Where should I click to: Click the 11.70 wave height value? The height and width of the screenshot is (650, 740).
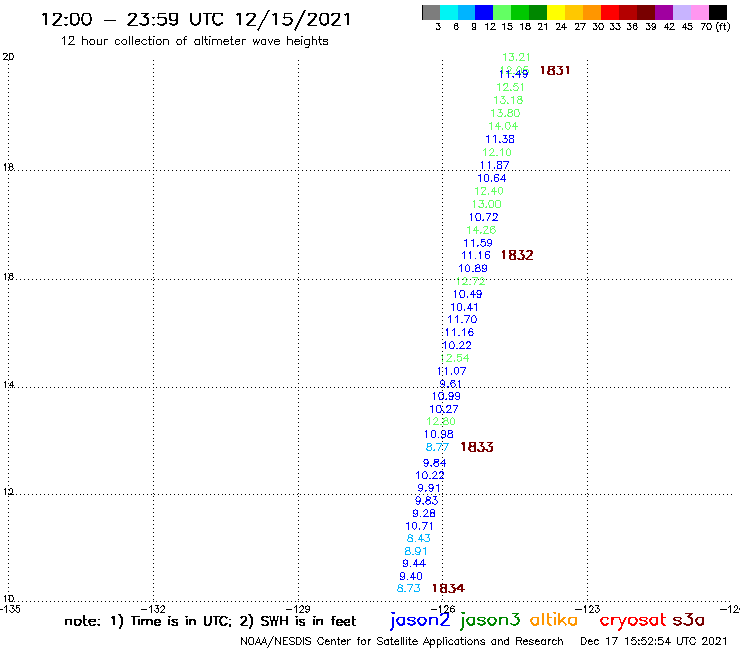pos(462,320)
